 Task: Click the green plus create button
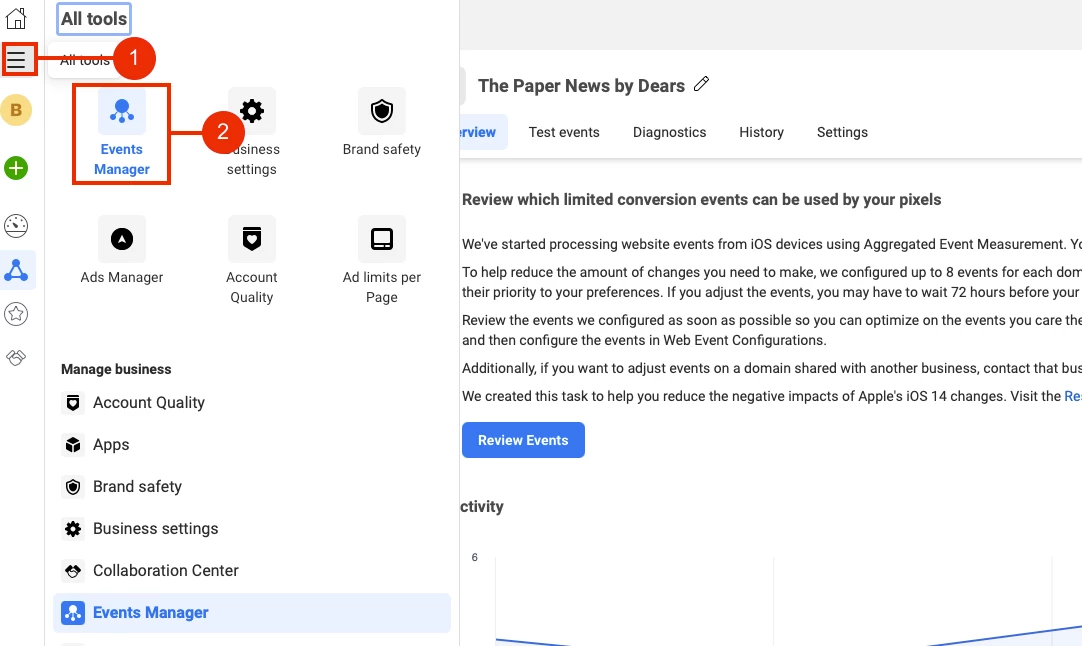pyautogui.click(x=16, y=168)
